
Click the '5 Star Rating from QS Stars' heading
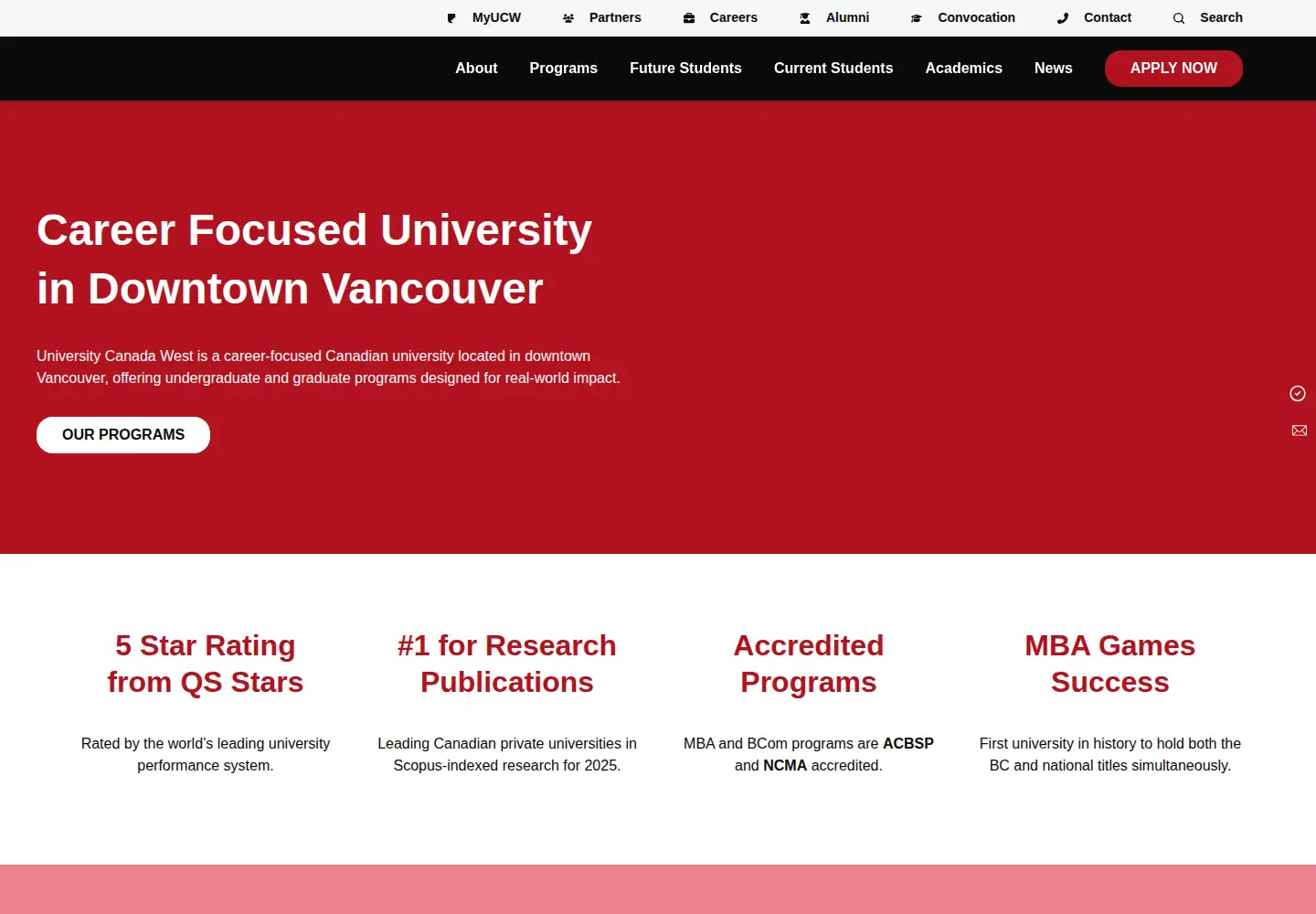(x=206, y=664)
